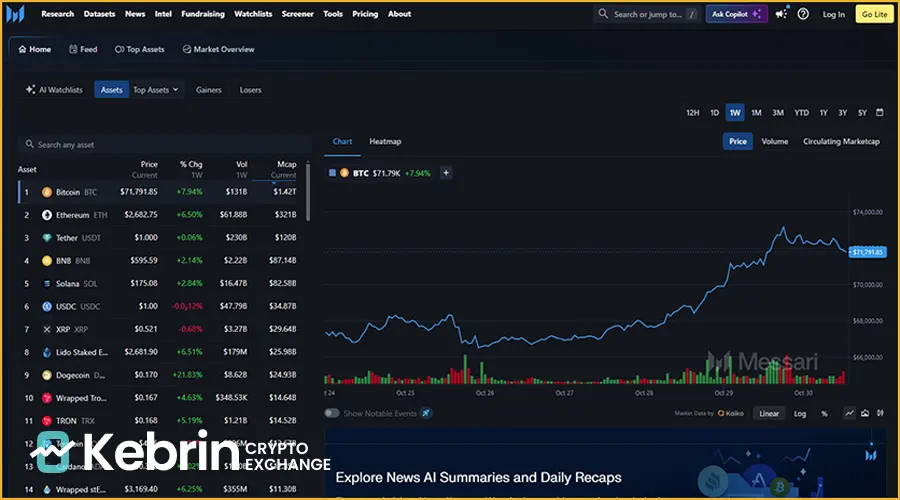The image size is (900, 500).
Task: Click the rocket icon beside Notable Events
Action: click(x=426, y=413)
